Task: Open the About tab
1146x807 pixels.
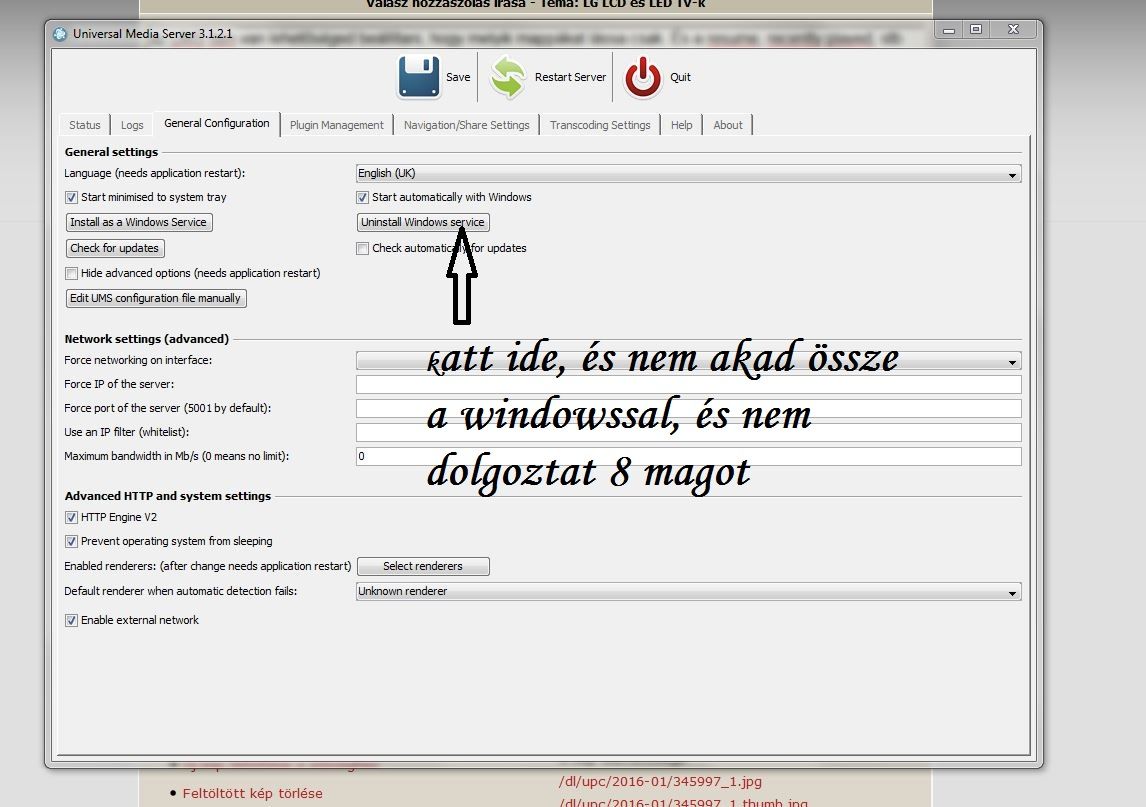Action: 728,125
